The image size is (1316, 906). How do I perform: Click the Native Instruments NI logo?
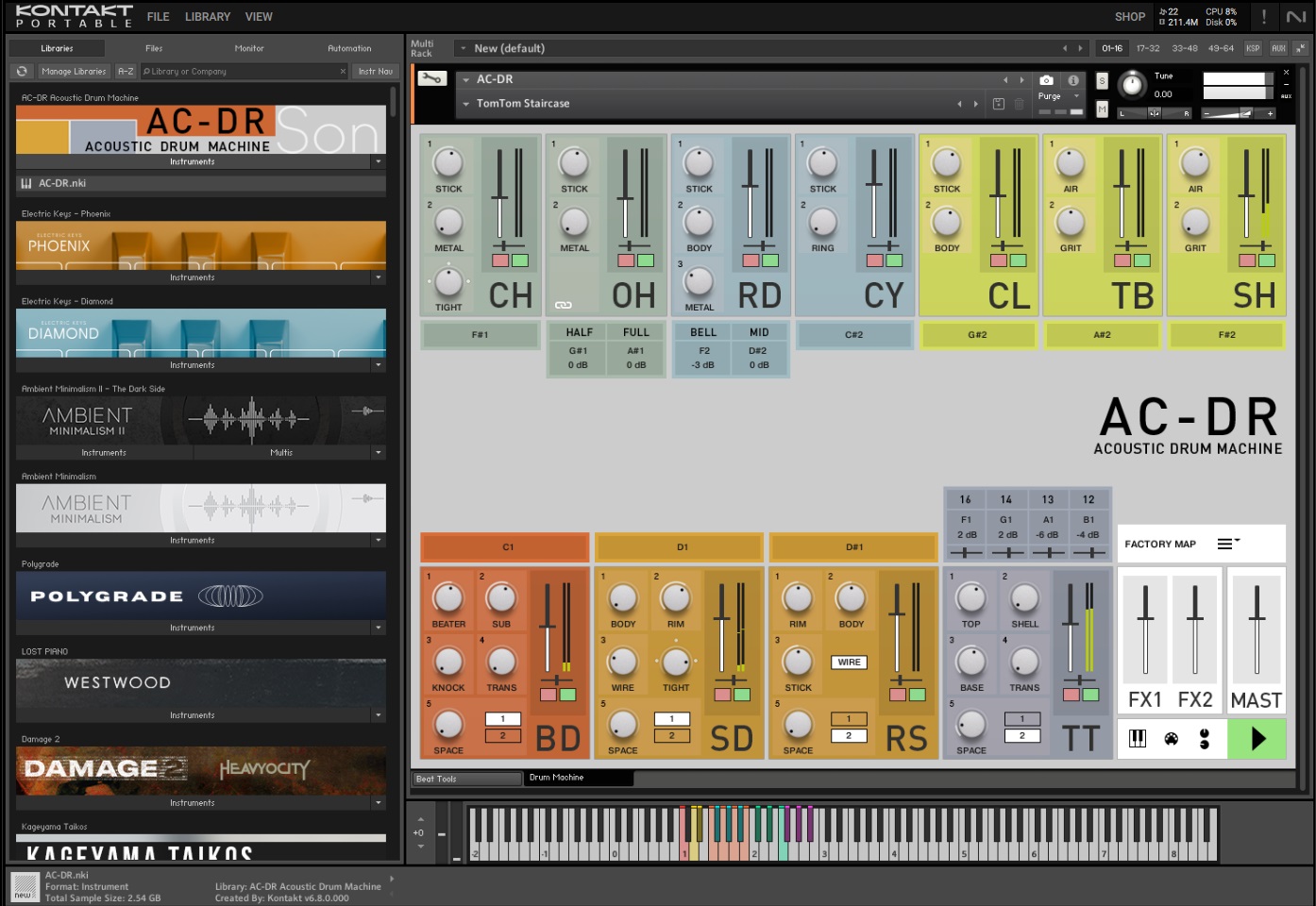(1296, 17)
